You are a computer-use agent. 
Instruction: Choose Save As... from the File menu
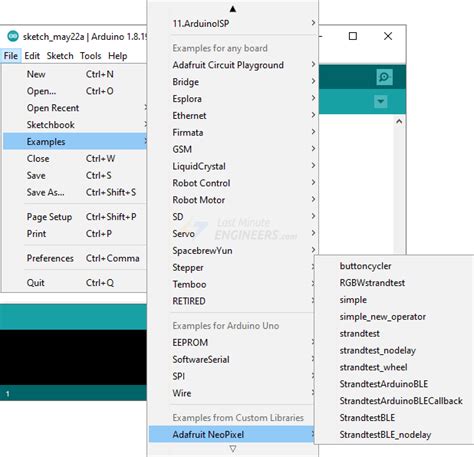click(x=75, y=192)
